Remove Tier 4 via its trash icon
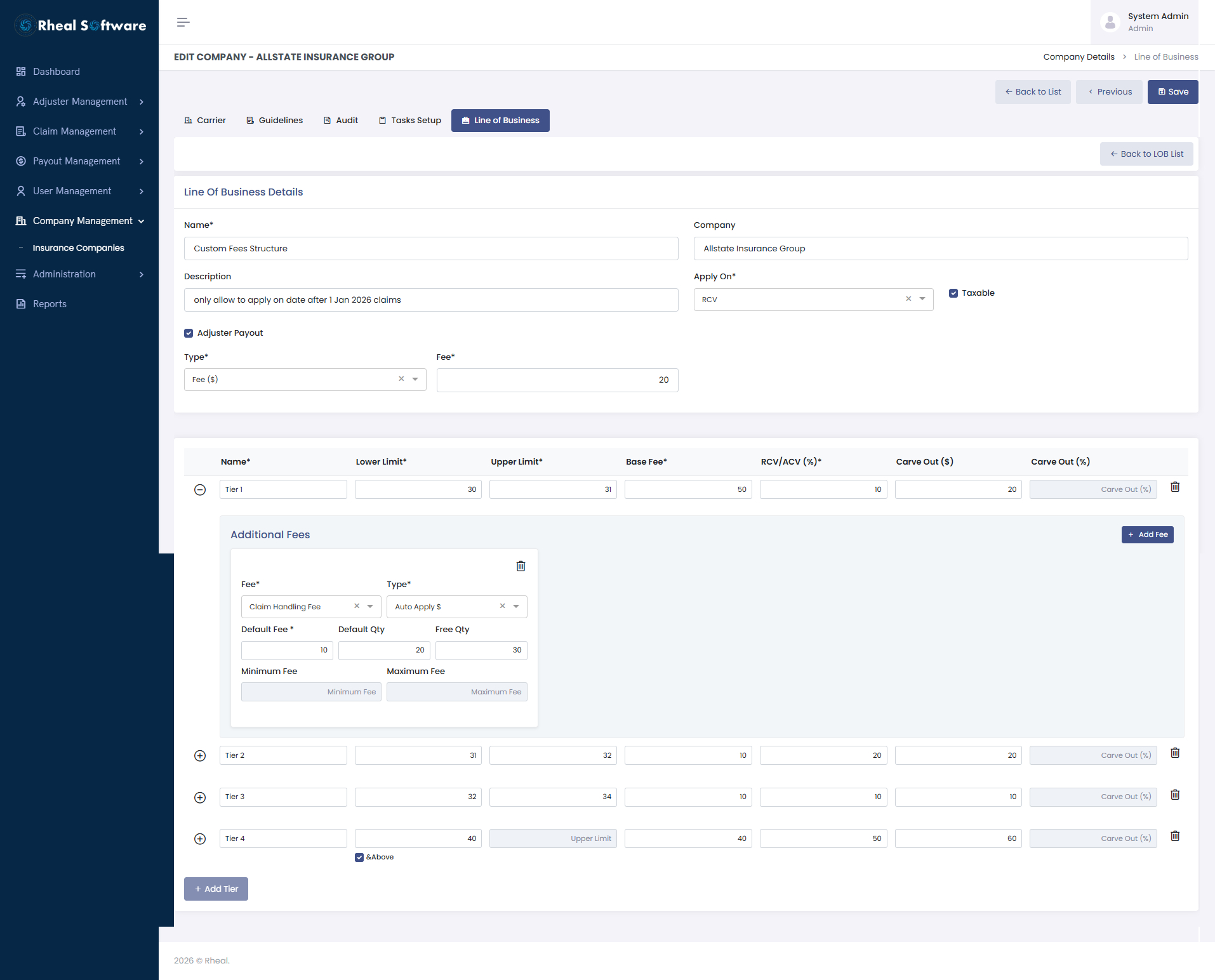Image resolution: width=1215 pixels, height=980 pixels. pos(1175,836)
